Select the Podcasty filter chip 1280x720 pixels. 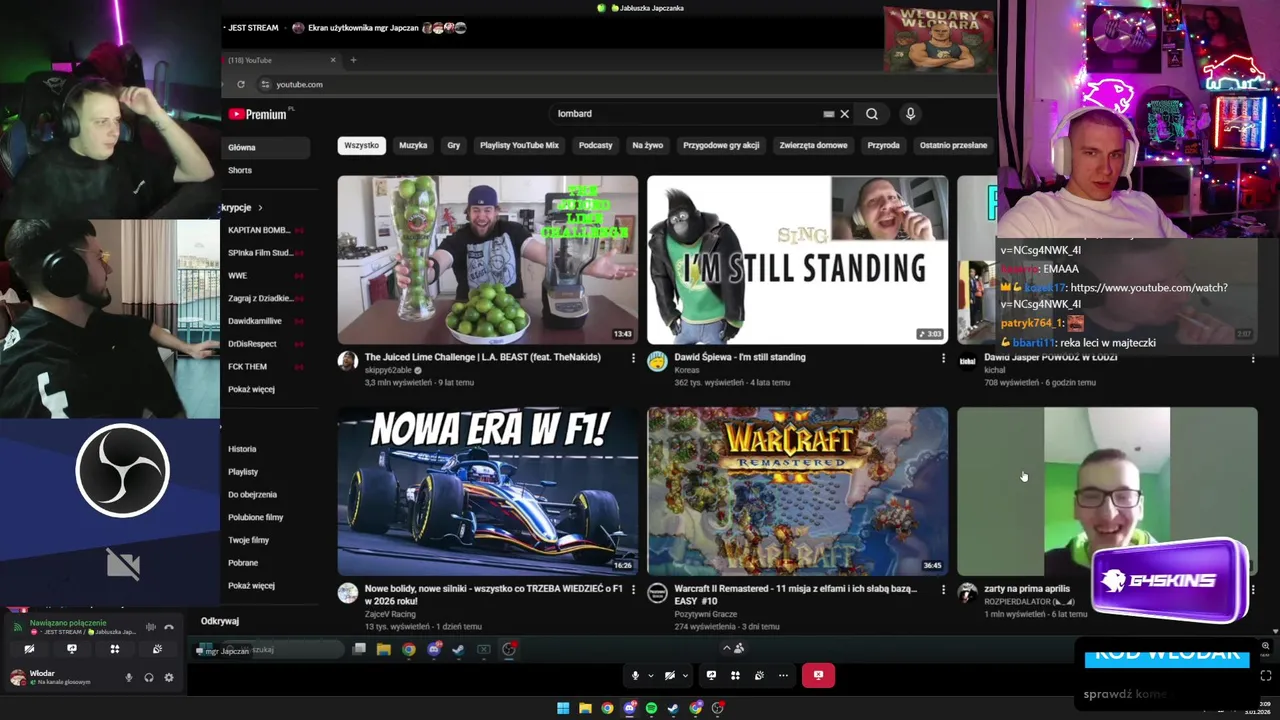tap(595, 145)
